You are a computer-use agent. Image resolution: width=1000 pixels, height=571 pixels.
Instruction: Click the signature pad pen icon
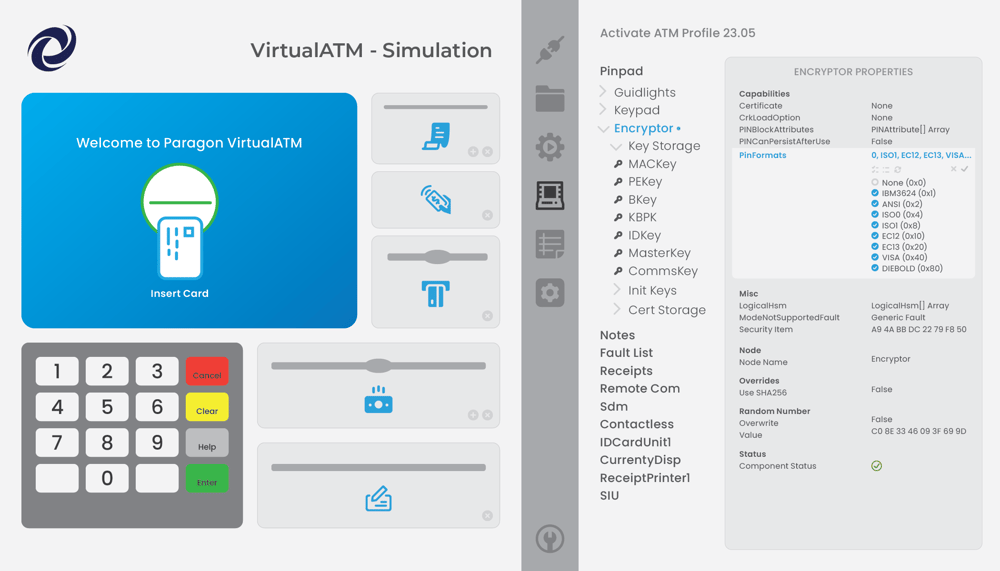378,499
